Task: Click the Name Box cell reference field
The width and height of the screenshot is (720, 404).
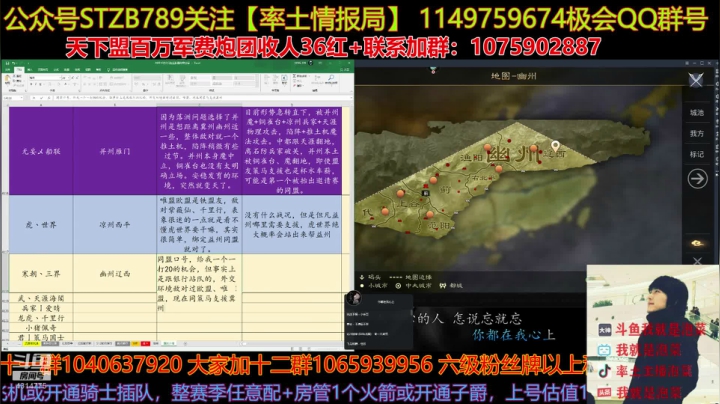Action: 11,98
